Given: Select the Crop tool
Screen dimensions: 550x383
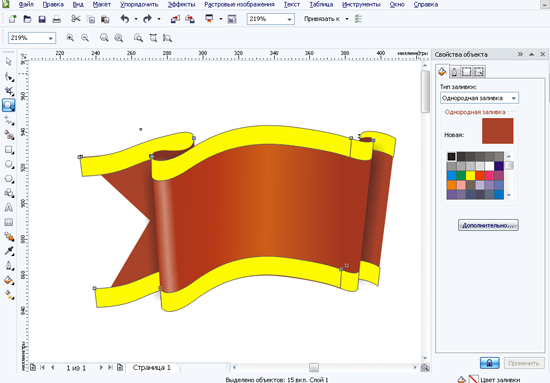Looking at the screenshot, I should (x=9, y=91).
